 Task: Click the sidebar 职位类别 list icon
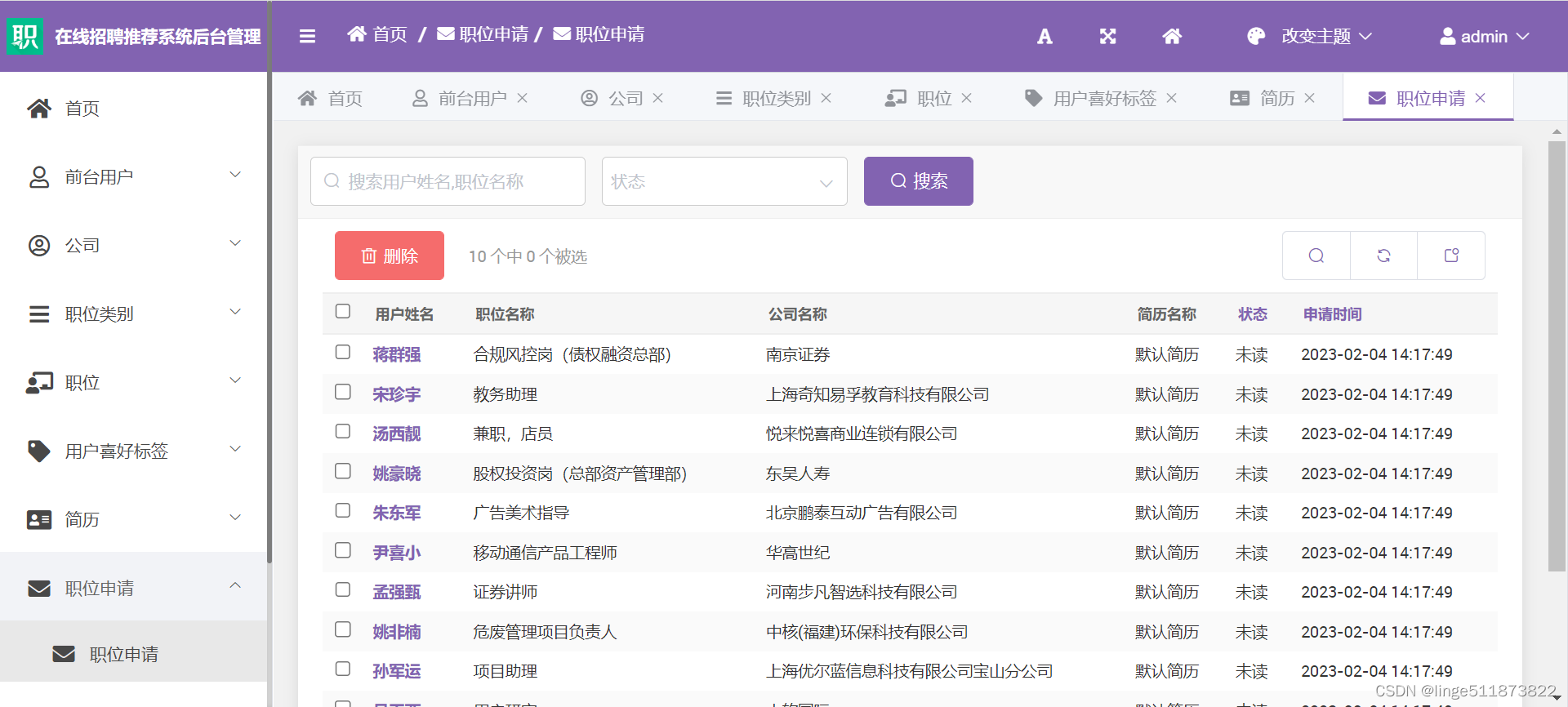[39, 313]
